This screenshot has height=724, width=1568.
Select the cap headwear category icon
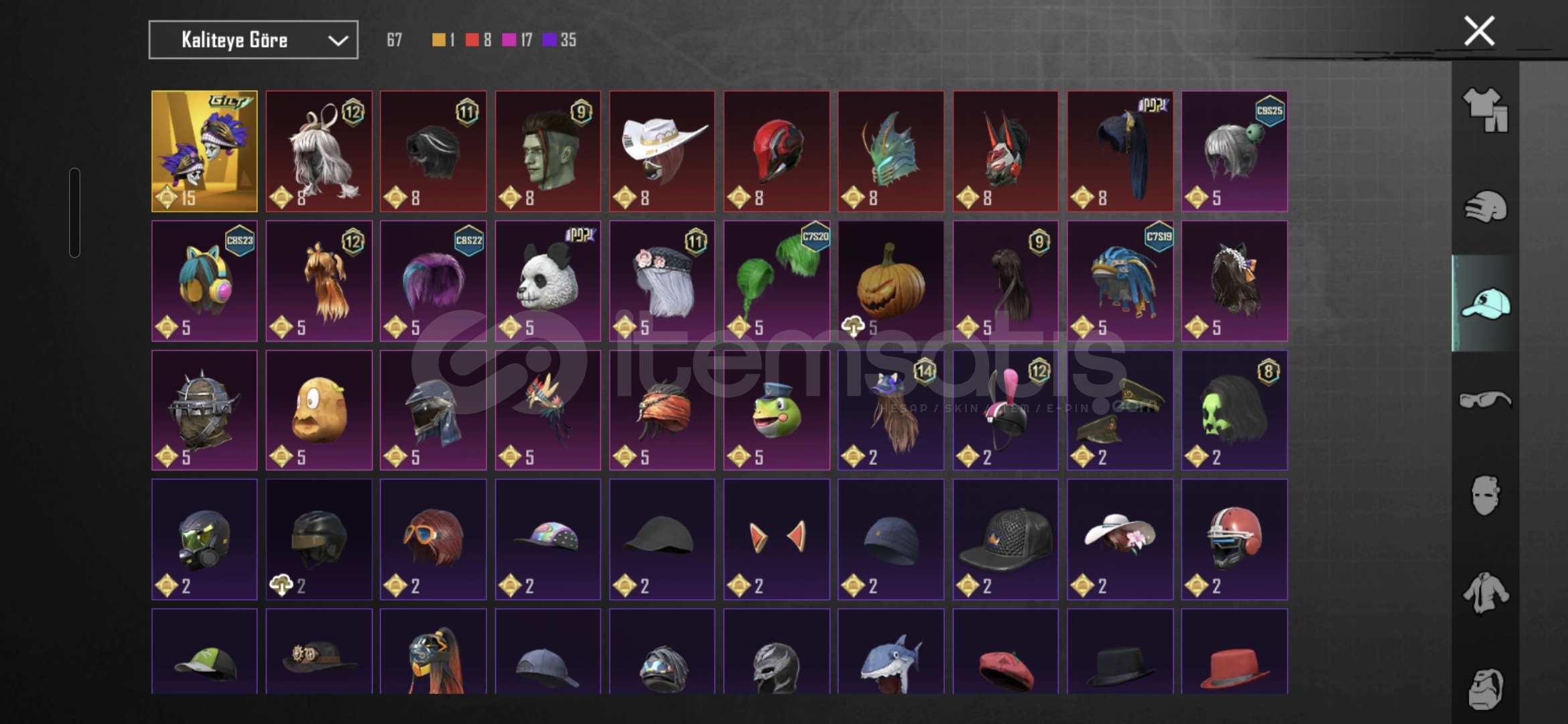coord(1485,304)
